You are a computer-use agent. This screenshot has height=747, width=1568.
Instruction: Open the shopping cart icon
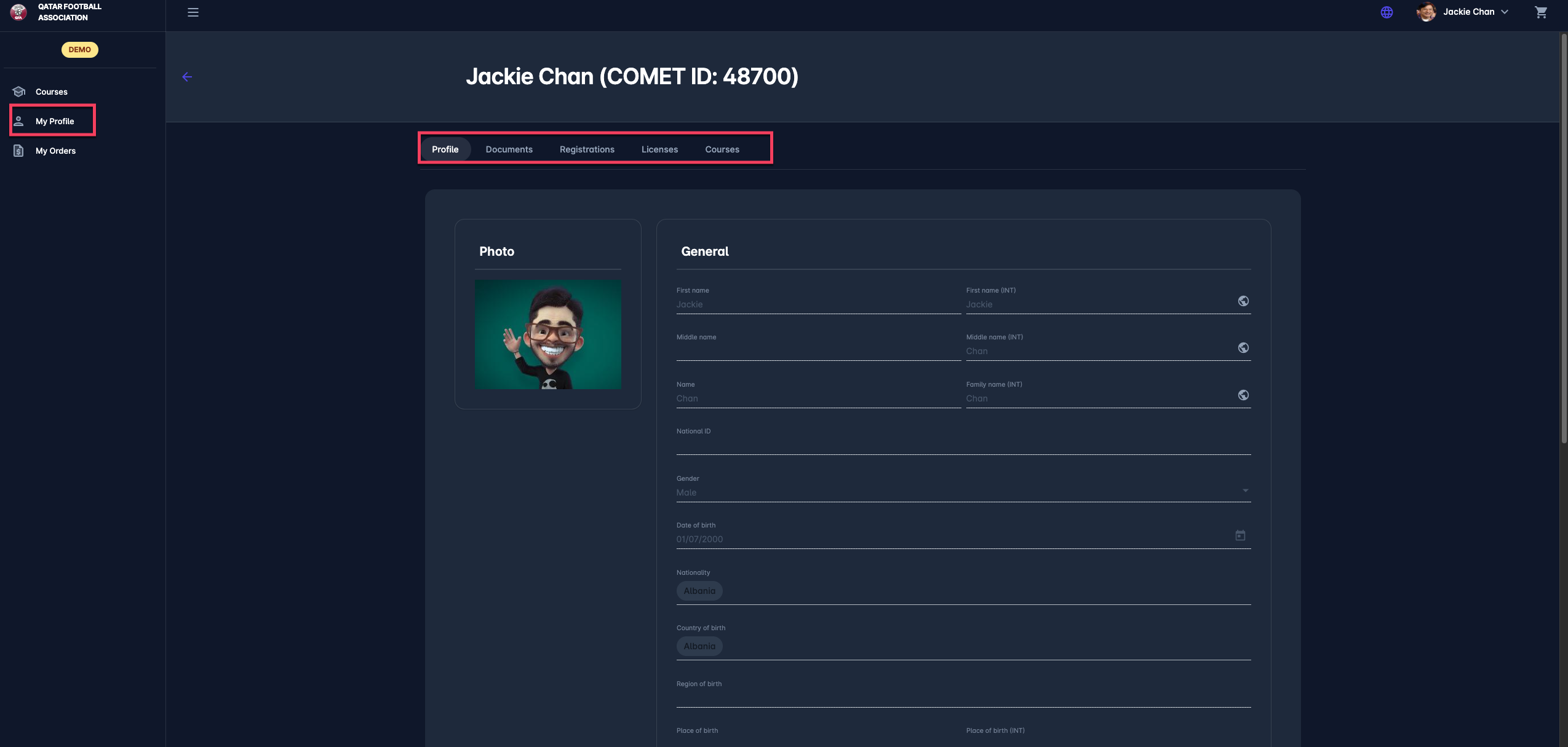point(1540,12)
